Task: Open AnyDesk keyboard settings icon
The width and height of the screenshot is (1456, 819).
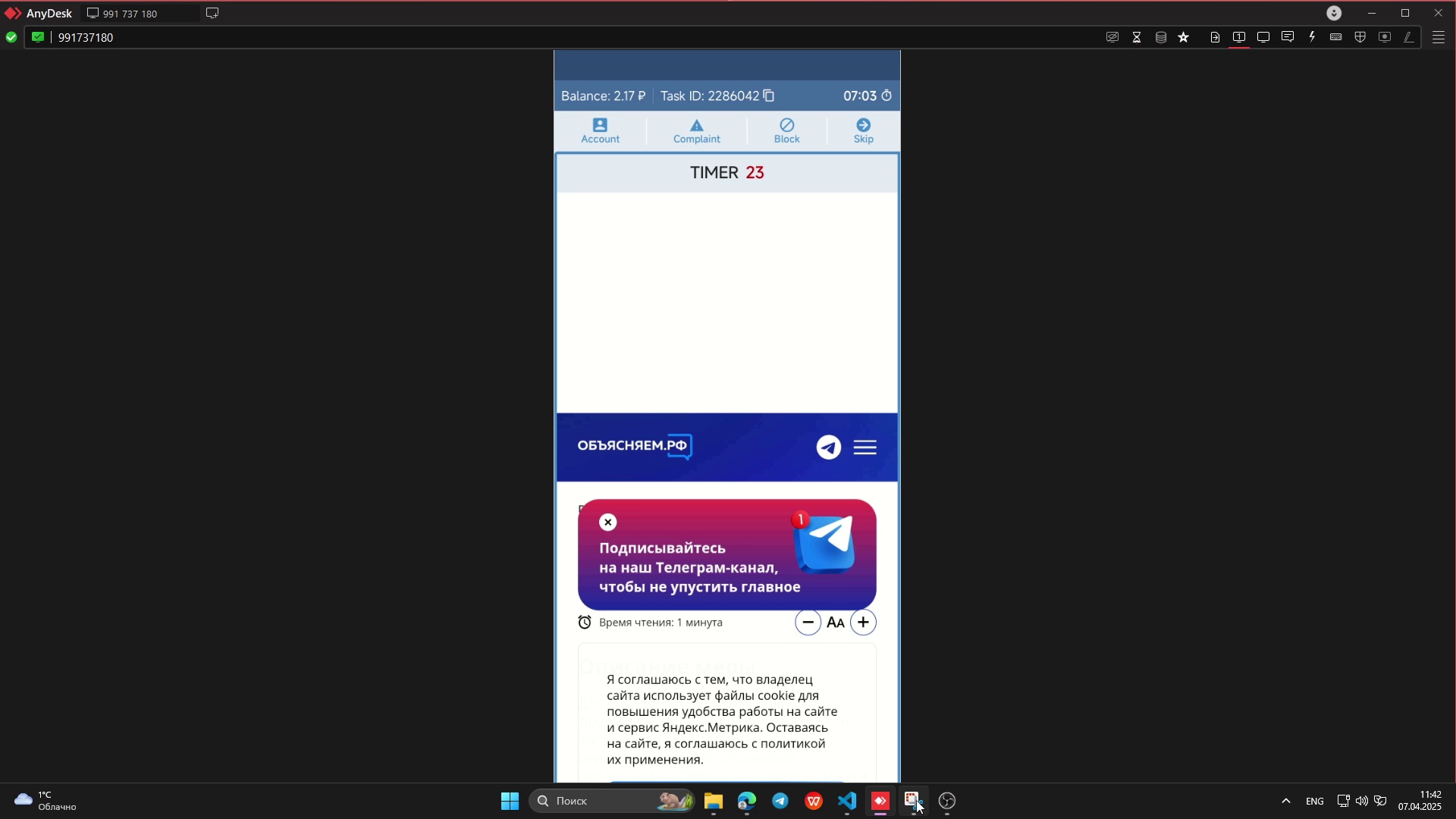Action: click(x=1336, y=37)
